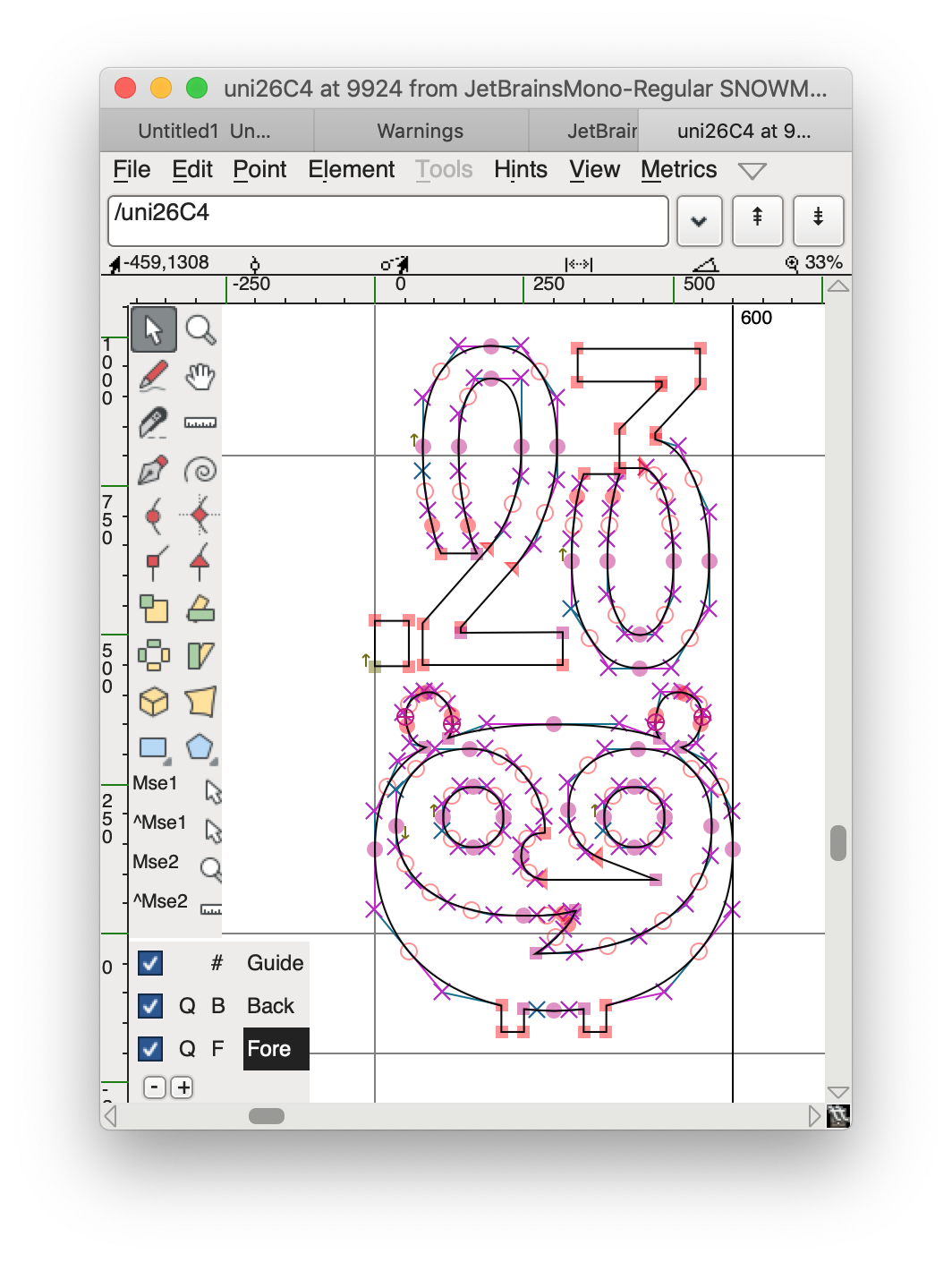Expand the menu bar overflow triangle
The height and width of the screenshot is (1262, 952).
pyautogui.click(x=752, y=171)
